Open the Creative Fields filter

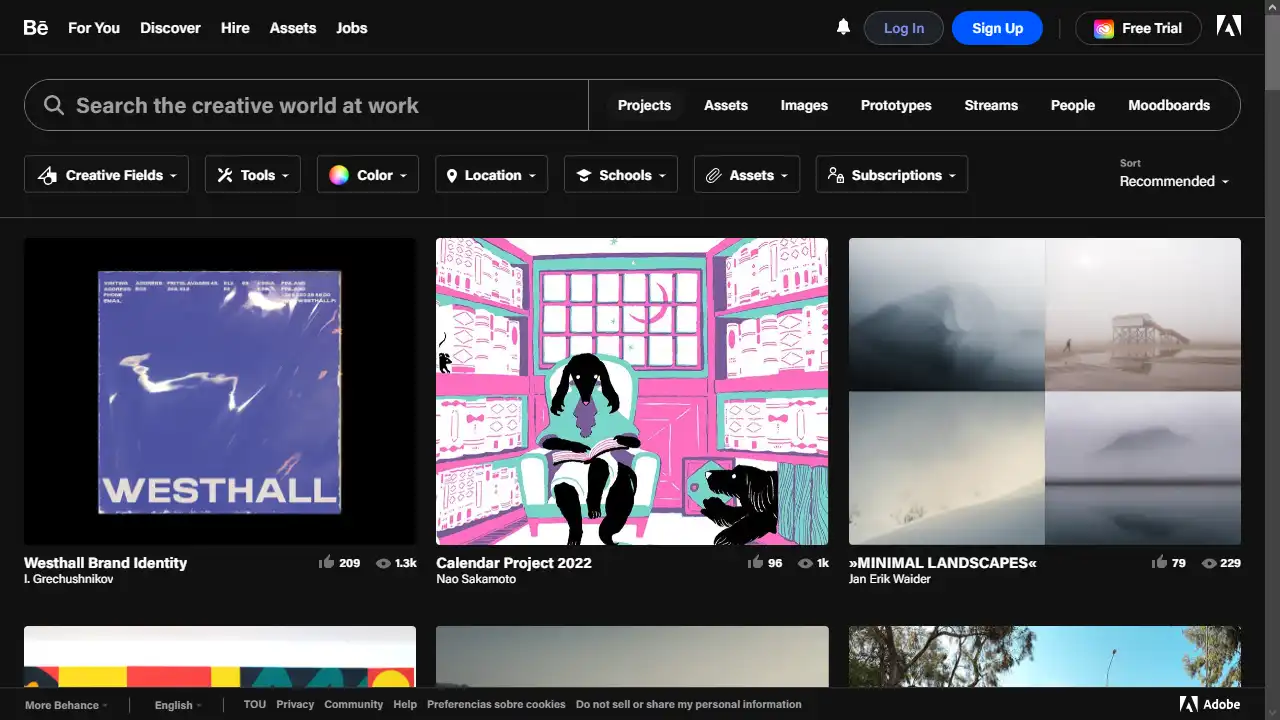105,174
